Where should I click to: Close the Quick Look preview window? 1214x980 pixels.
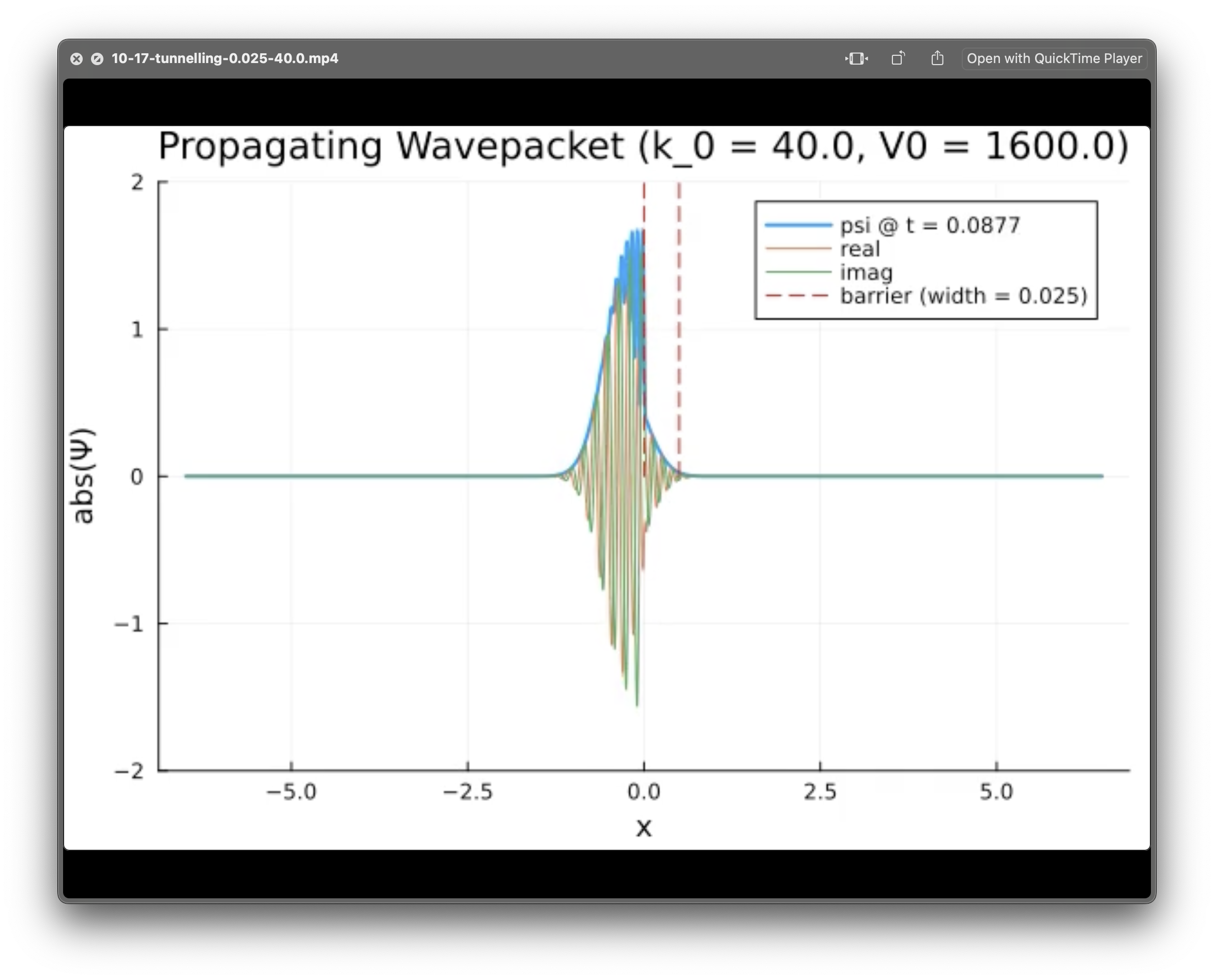77,59
